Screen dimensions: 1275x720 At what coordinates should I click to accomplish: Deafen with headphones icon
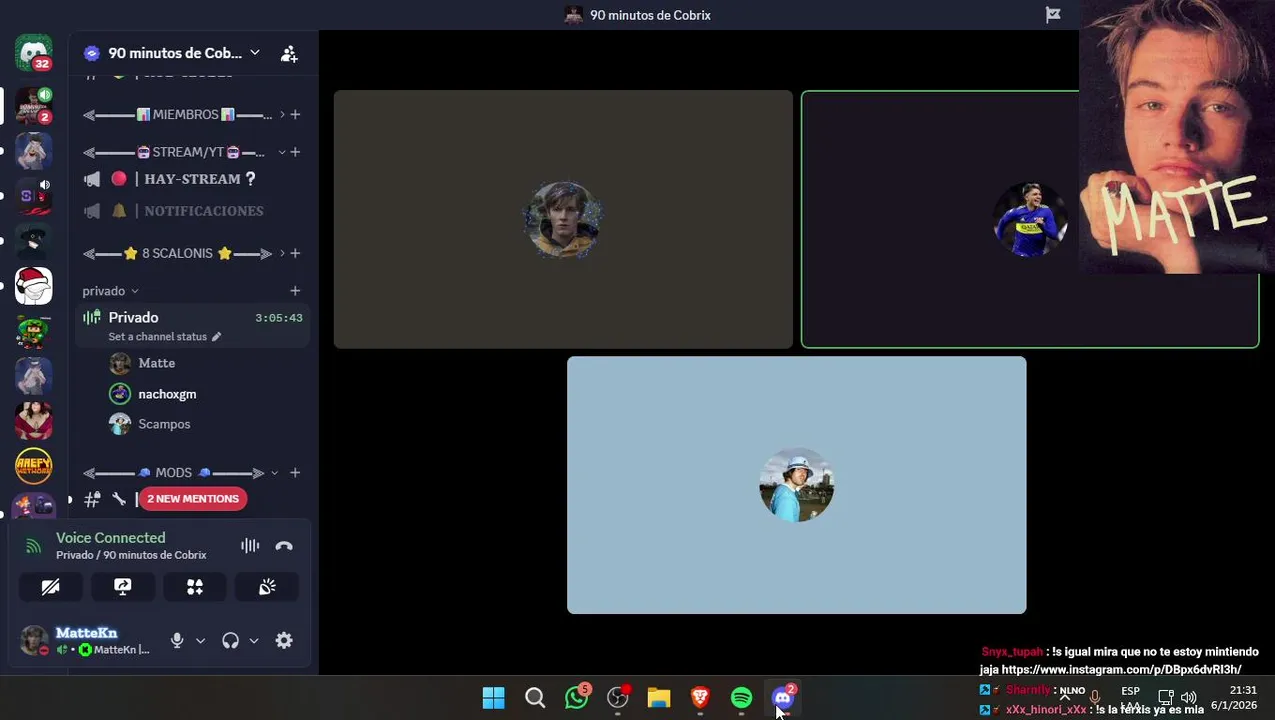coord(231,641)
